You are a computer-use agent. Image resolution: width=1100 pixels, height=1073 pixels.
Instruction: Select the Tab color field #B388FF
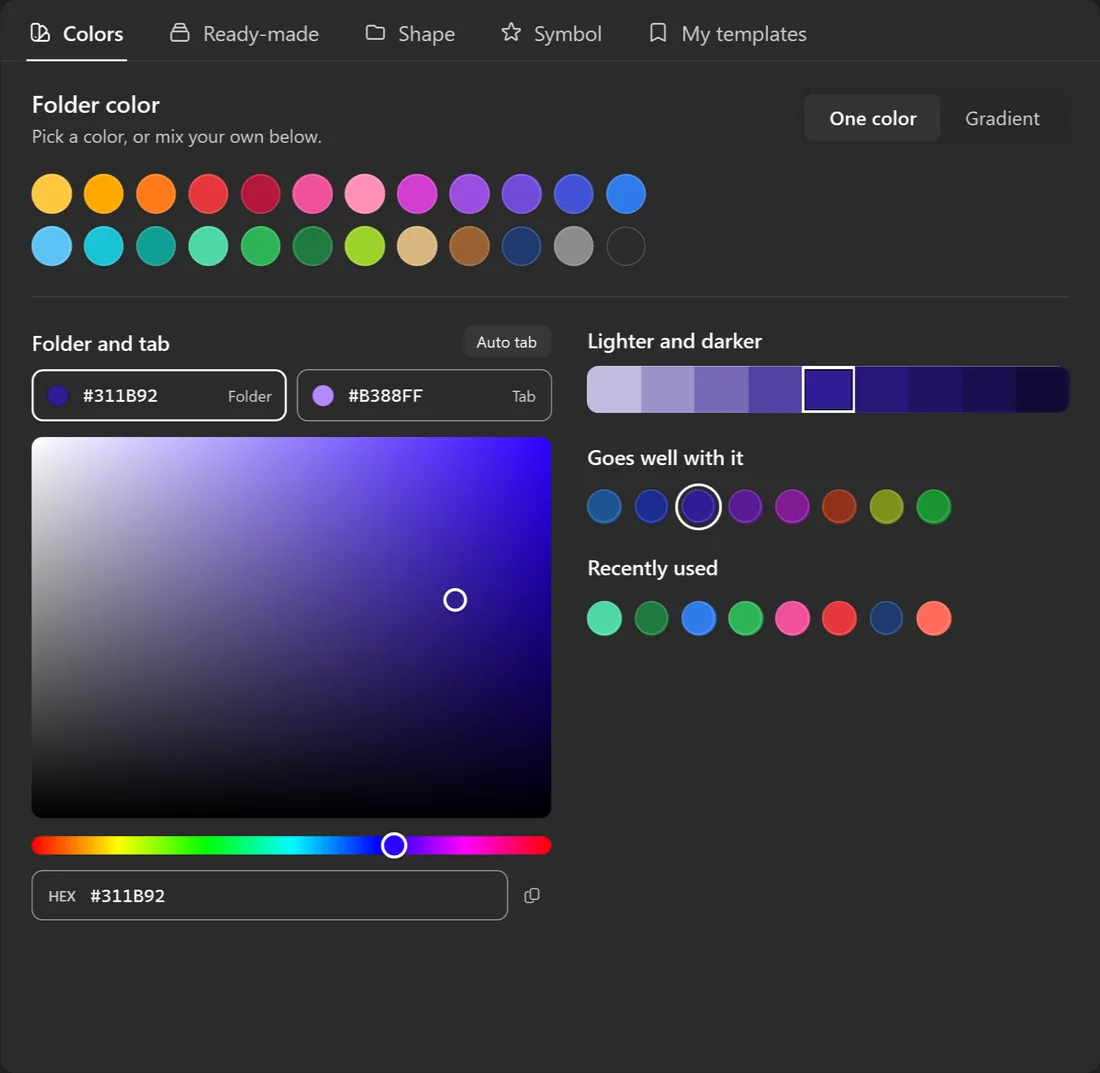pyautogui.click(x=424, y=396)
